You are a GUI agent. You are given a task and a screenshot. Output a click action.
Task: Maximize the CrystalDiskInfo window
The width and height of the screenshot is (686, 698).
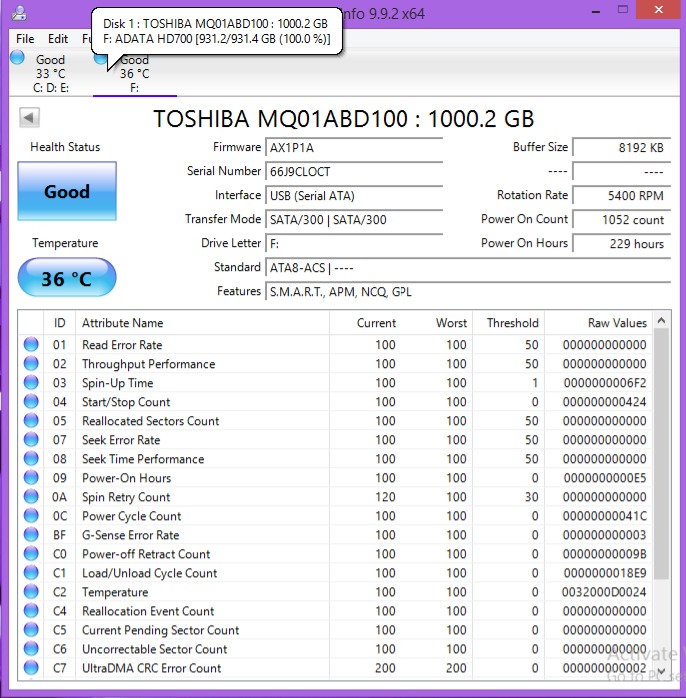[622, 10]
